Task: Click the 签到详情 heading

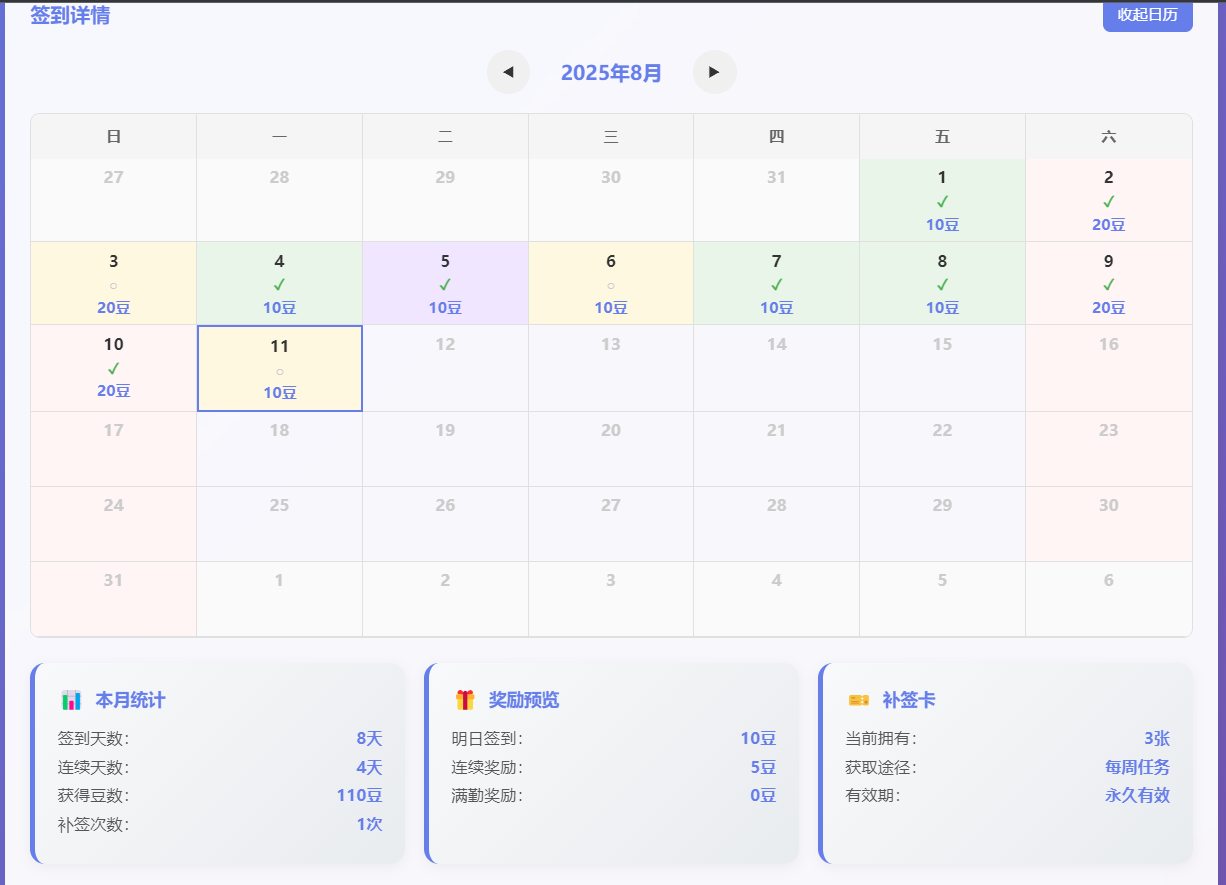Action: [70, 15]
